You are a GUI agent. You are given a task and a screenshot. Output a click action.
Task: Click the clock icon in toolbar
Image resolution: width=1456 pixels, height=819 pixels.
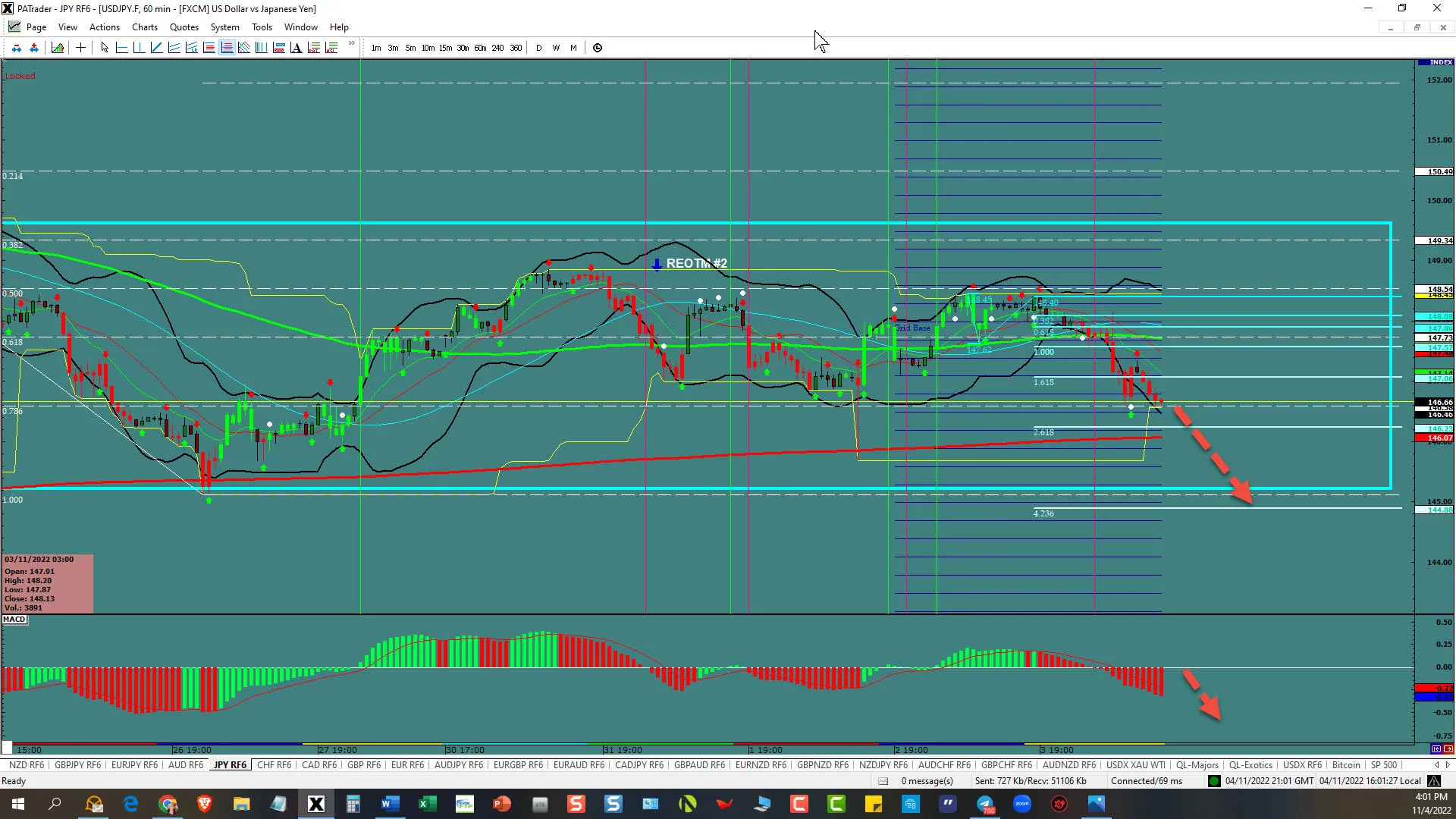pyautogui.click(x=598, y=48)
